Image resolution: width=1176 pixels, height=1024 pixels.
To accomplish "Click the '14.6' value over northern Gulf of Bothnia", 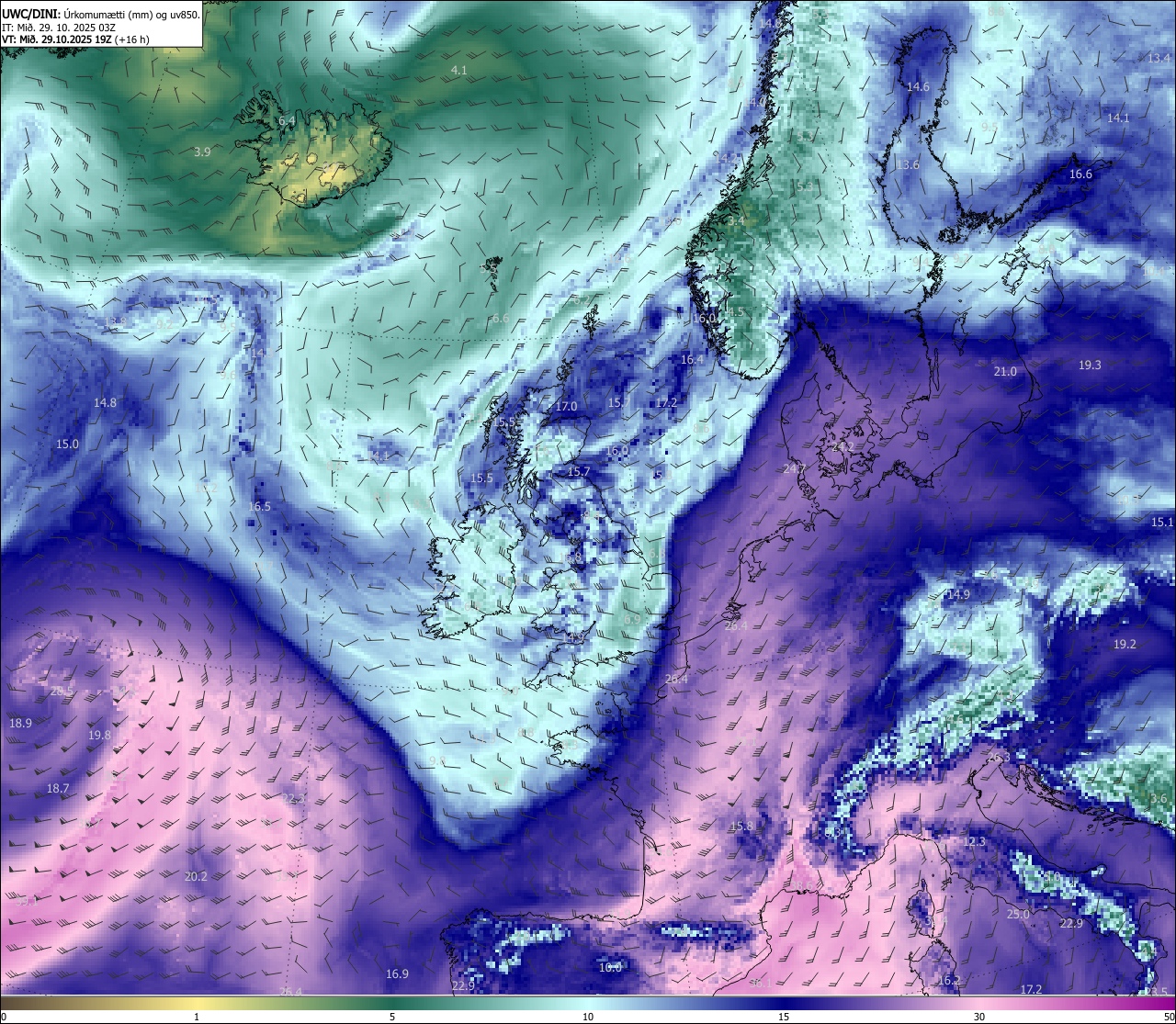I will (918, 86).
